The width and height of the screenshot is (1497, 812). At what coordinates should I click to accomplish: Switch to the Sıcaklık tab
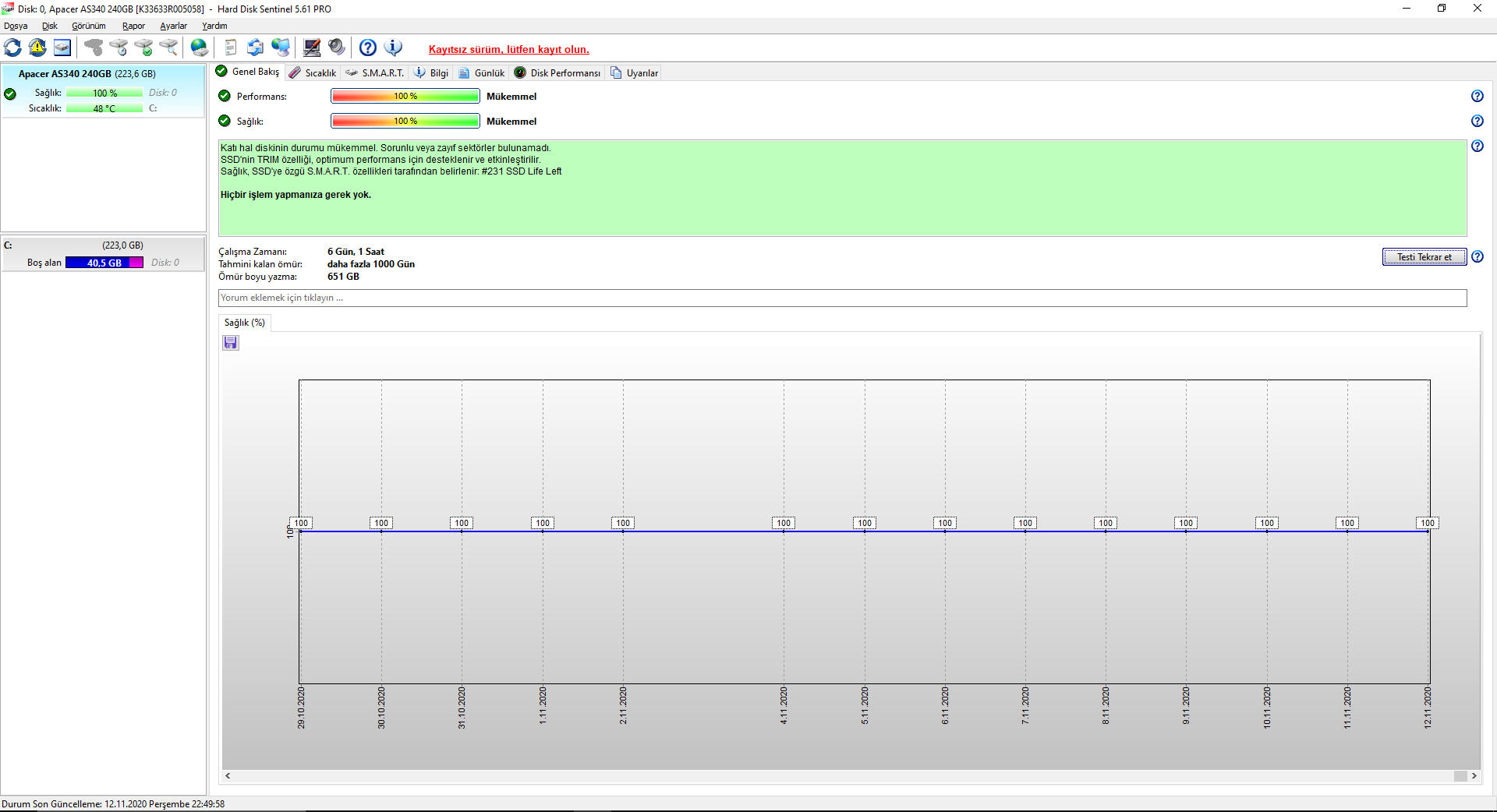point(313,72)
